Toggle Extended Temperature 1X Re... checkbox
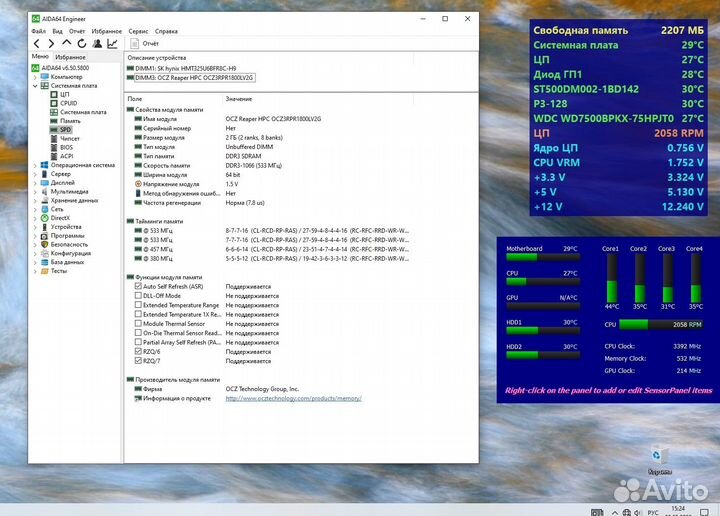This screenshot has height=516, width=720. (138, 314)
